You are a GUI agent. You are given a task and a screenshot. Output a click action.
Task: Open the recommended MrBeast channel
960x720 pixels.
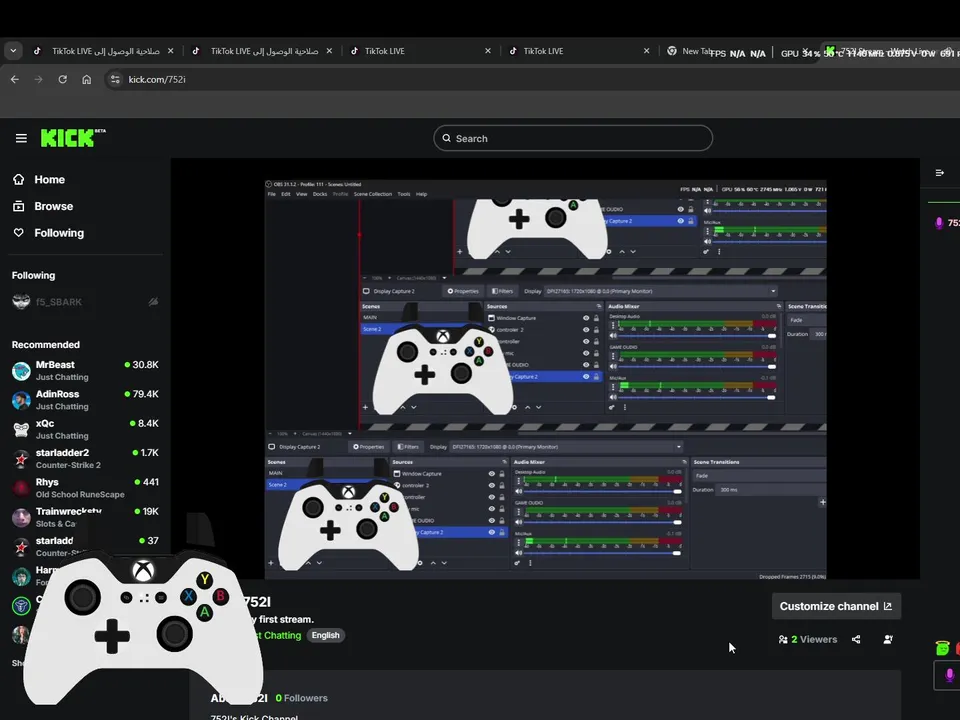[x=85, y=370]
